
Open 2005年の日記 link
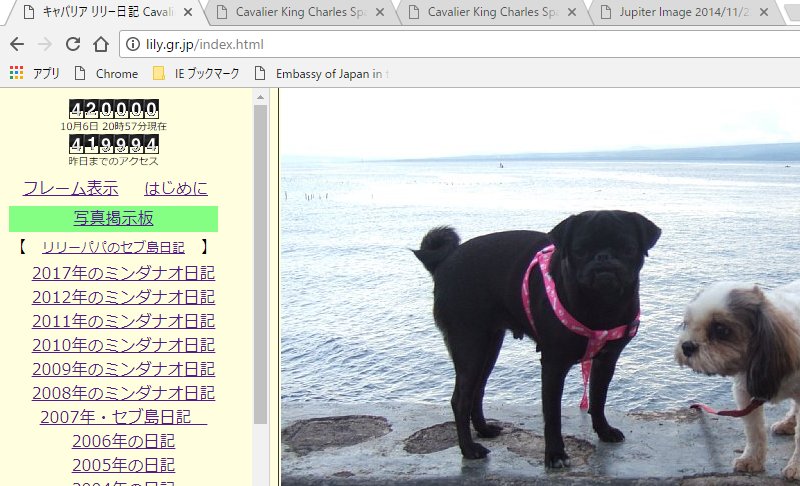pyautogui.click(x=123, y=465)
